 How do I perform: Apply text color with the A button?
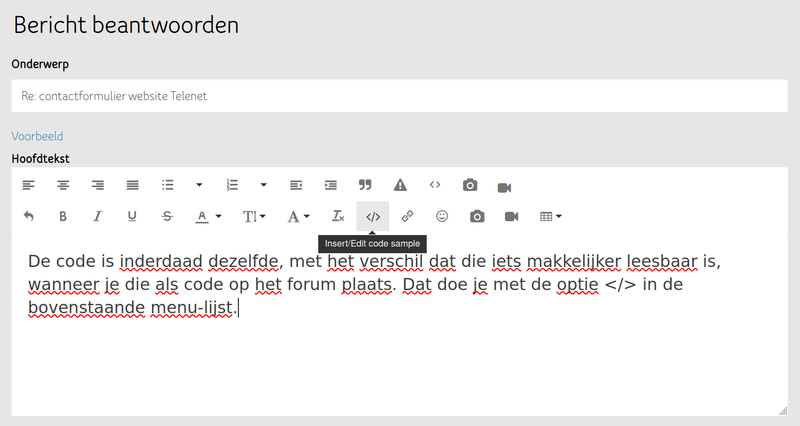(x=202, y=217)
